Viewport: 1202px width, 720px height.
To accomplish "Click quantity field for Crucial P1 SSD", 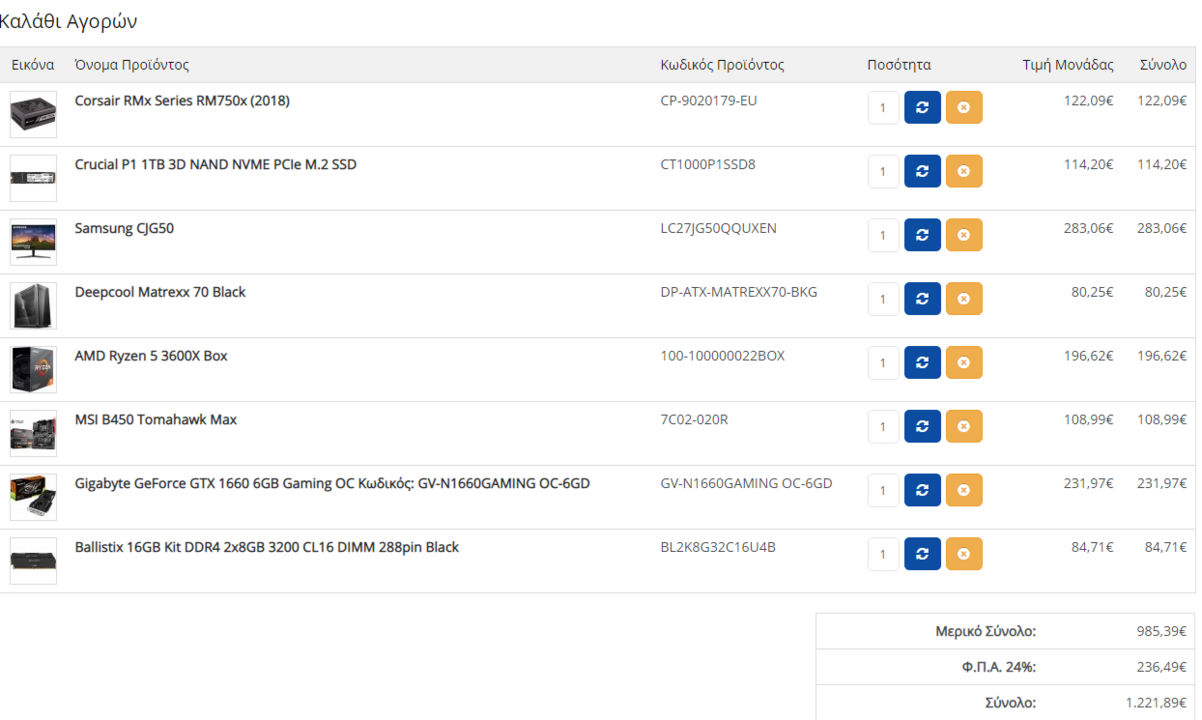I will [884, 171].
